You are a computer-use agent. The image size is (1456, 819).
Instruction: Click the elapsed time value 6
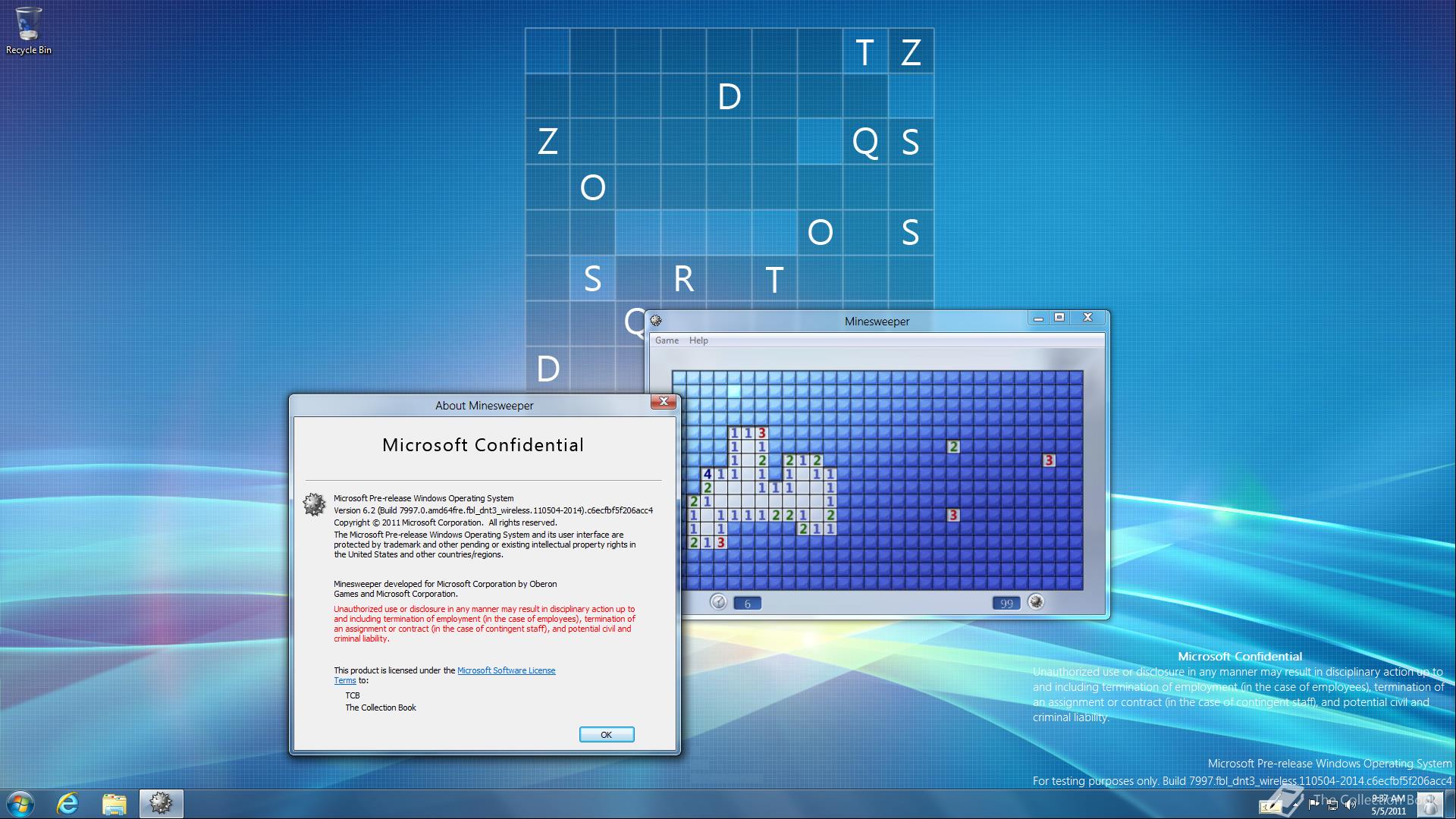[x=748, y=604]
